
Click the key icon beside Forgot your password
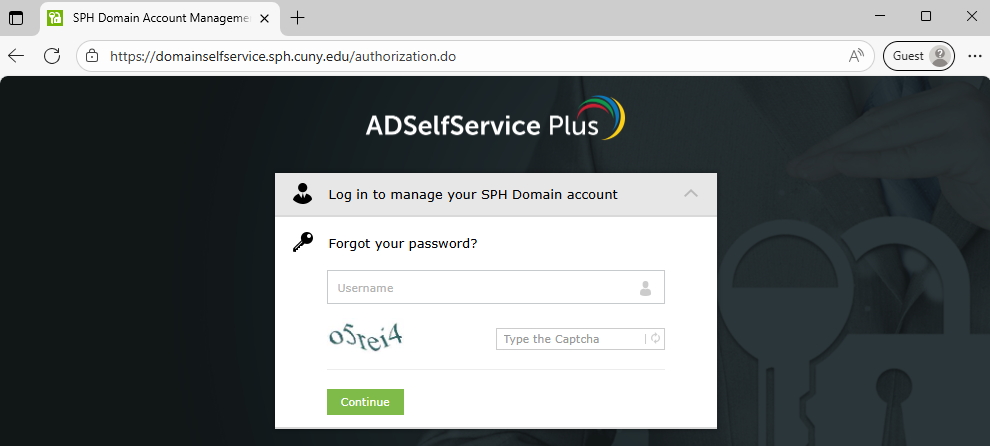(303, 243)
